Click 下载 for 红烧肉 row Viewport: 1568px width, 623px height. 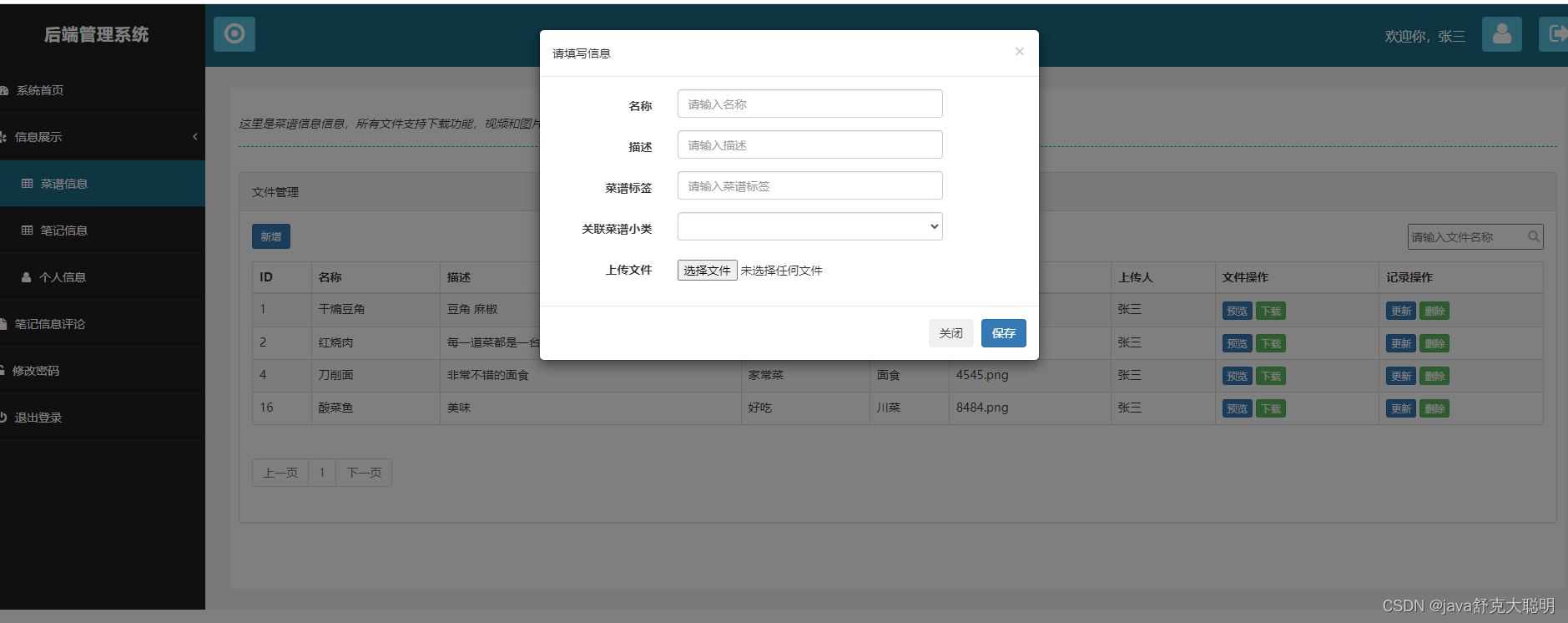(1271, 343)
